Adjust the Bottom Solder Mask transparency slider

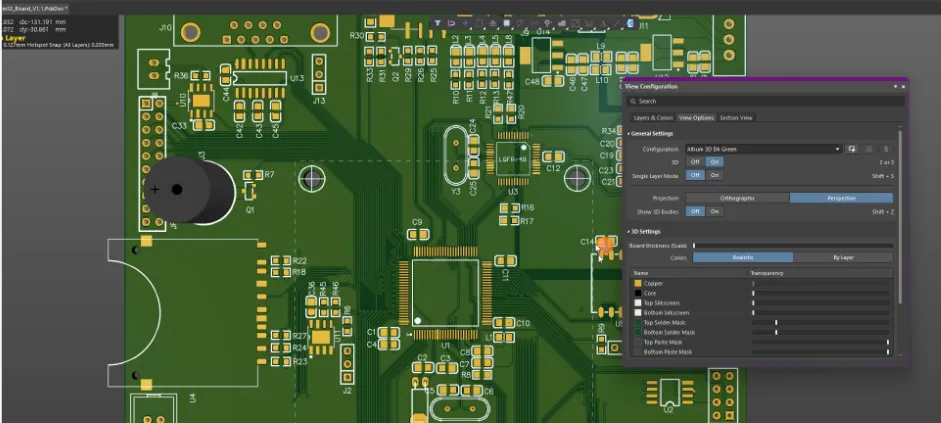click(x=820, y=332)
